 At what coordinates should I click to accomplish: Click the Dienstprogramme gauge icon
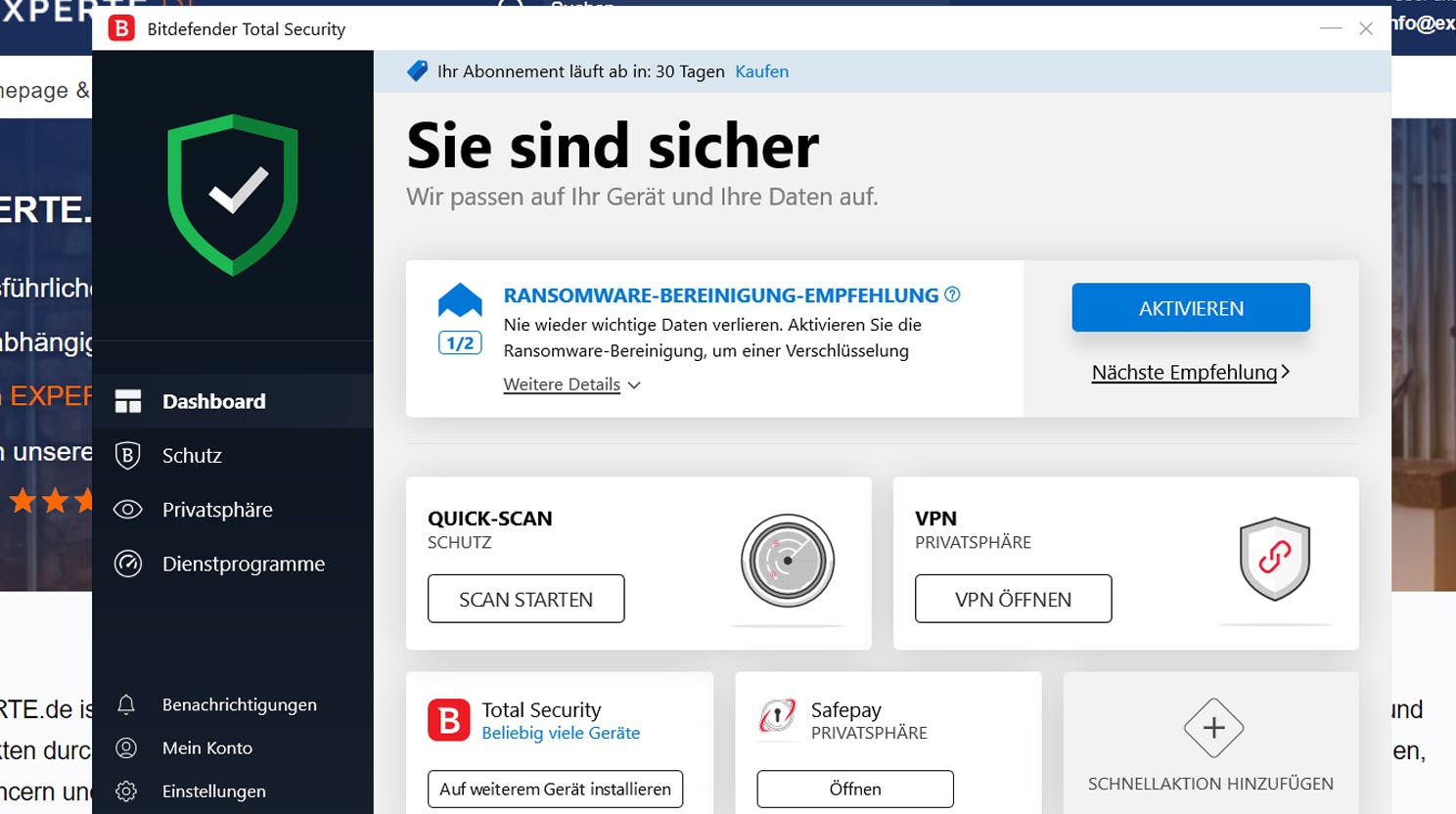click(128, 564)
